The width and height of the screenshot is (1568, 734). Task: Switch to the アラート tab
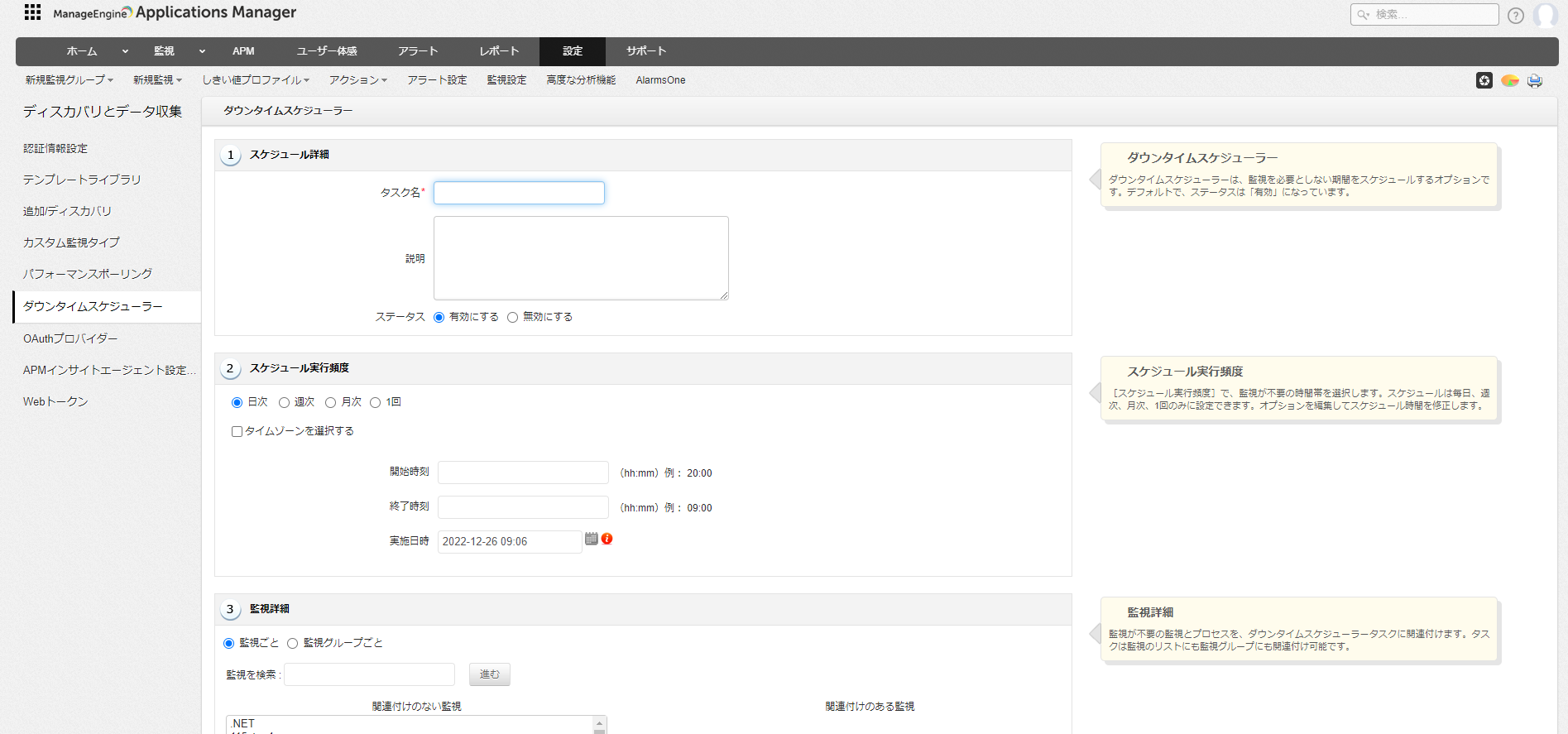click(x=418, y=51)
